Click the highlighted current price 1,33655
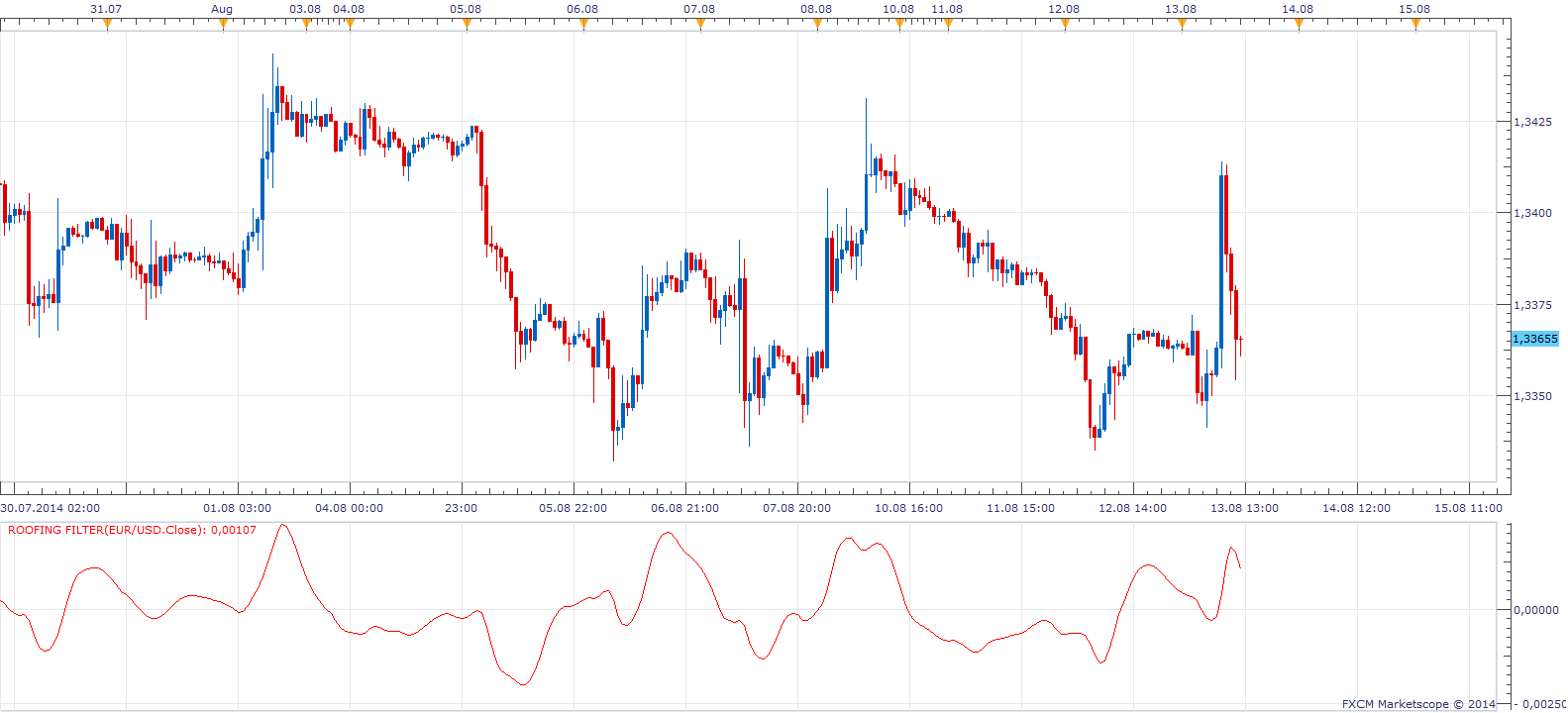 point(1535,339)
